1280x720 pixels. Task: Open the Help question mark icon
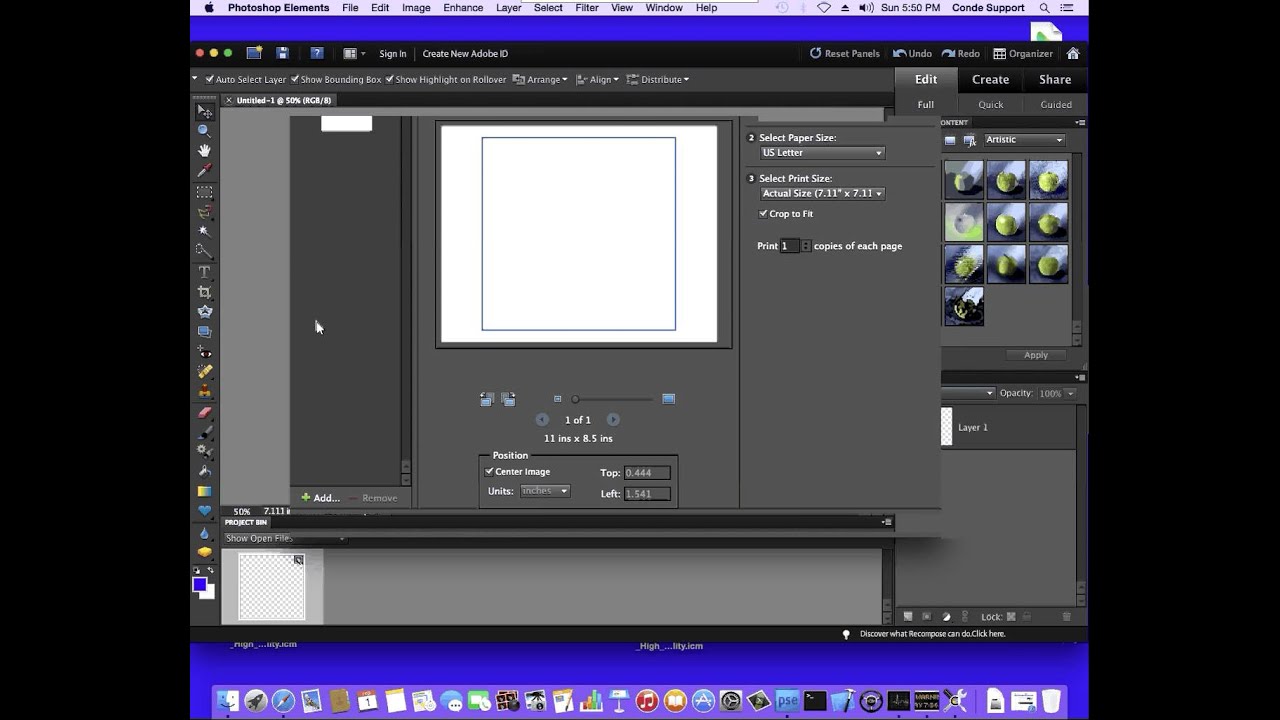(317, 53)
